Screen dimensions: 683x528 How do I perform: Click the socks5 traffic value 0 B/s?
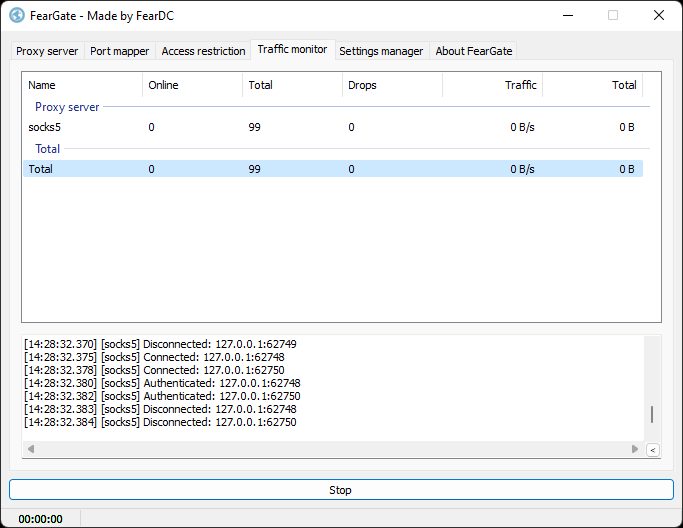pos(522,127)
